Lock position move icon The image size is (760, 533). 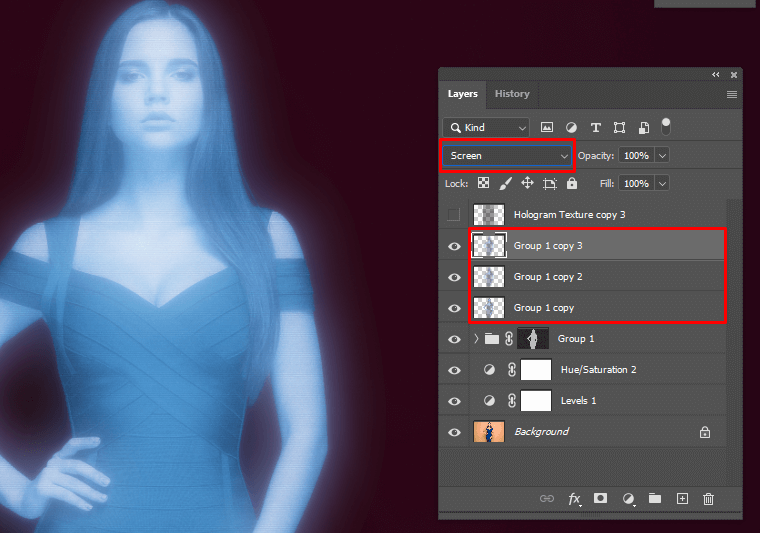tap(527, 183)
